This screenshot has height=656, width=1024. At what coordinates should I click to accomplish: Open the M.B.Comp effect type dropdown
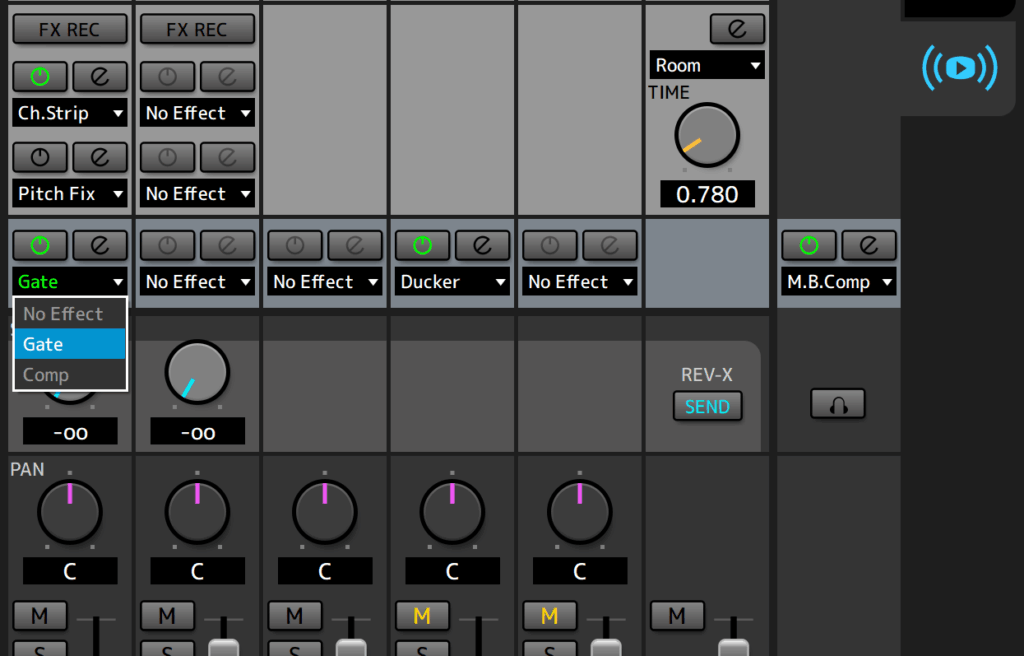point(839,282)
